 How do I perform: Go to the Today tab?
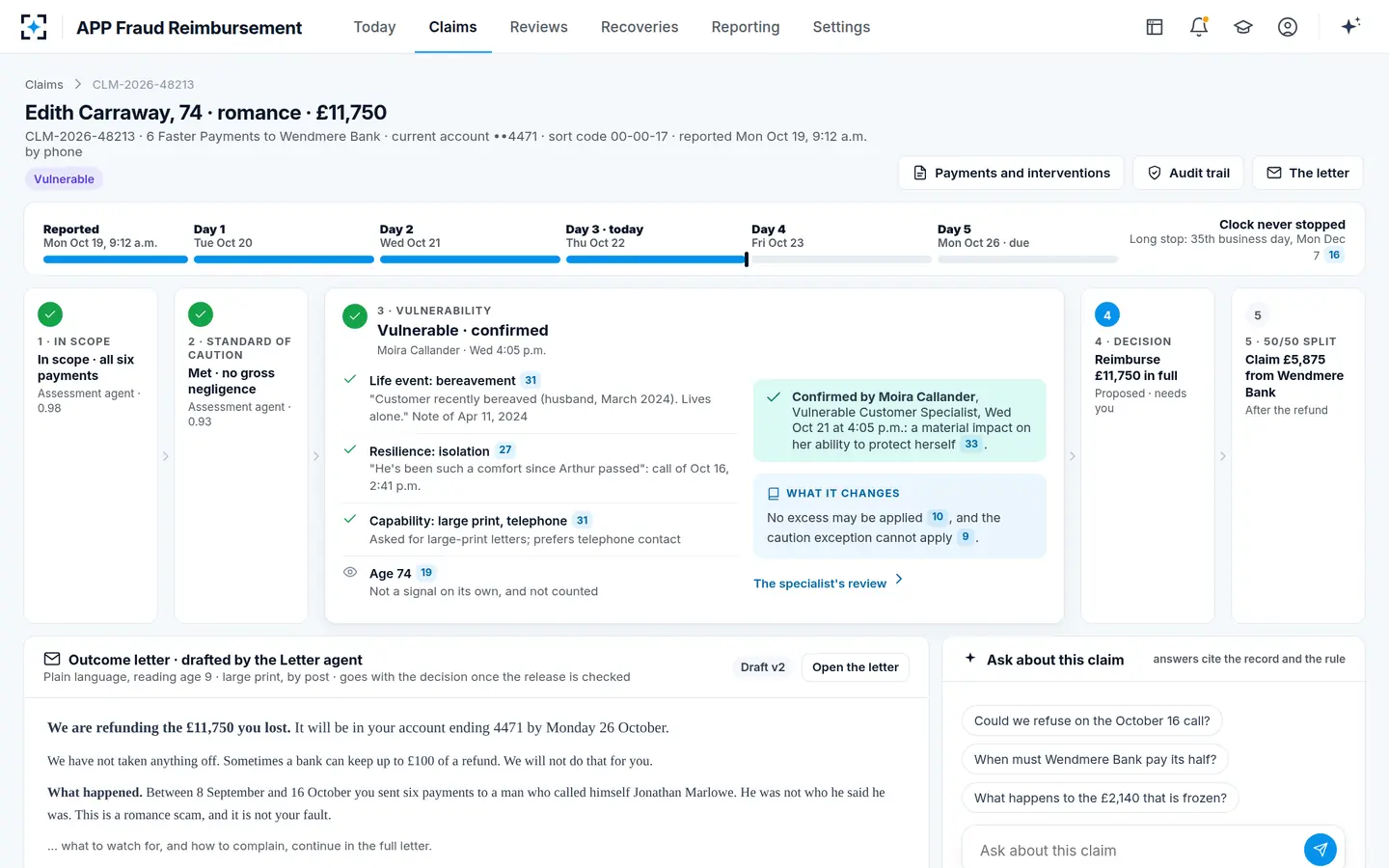point(374,27)
